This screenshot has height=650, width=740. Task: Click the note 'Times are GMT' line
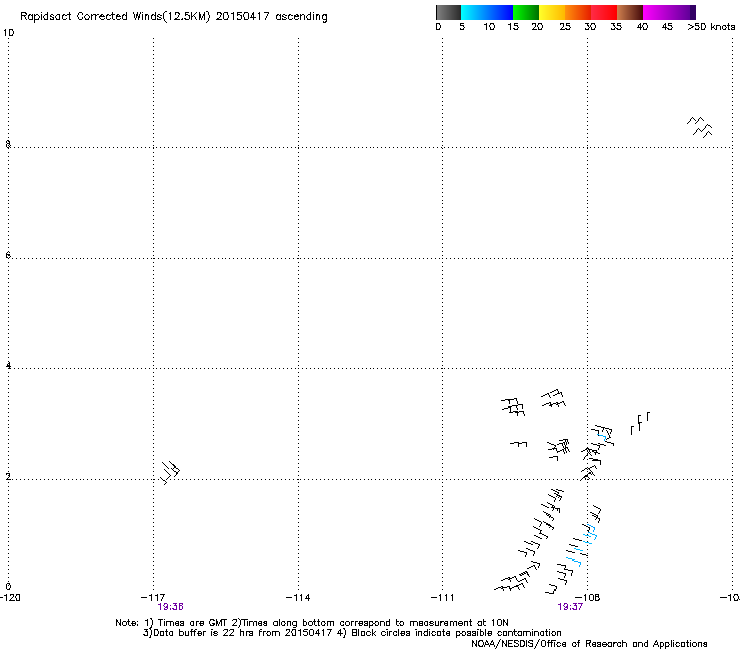311,623
